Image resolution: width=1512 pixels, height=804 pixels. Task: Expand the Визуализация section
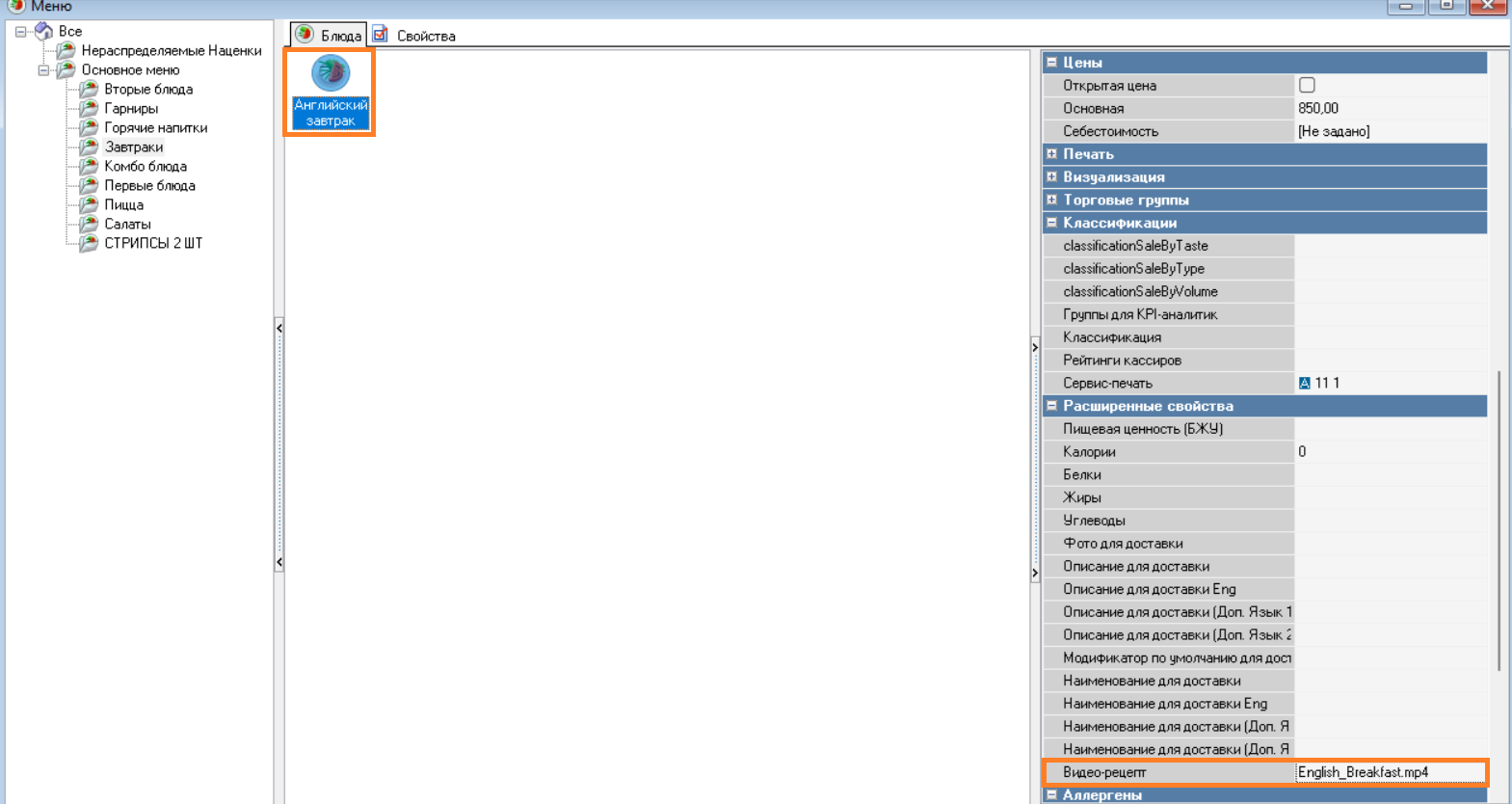[1051, 177]
